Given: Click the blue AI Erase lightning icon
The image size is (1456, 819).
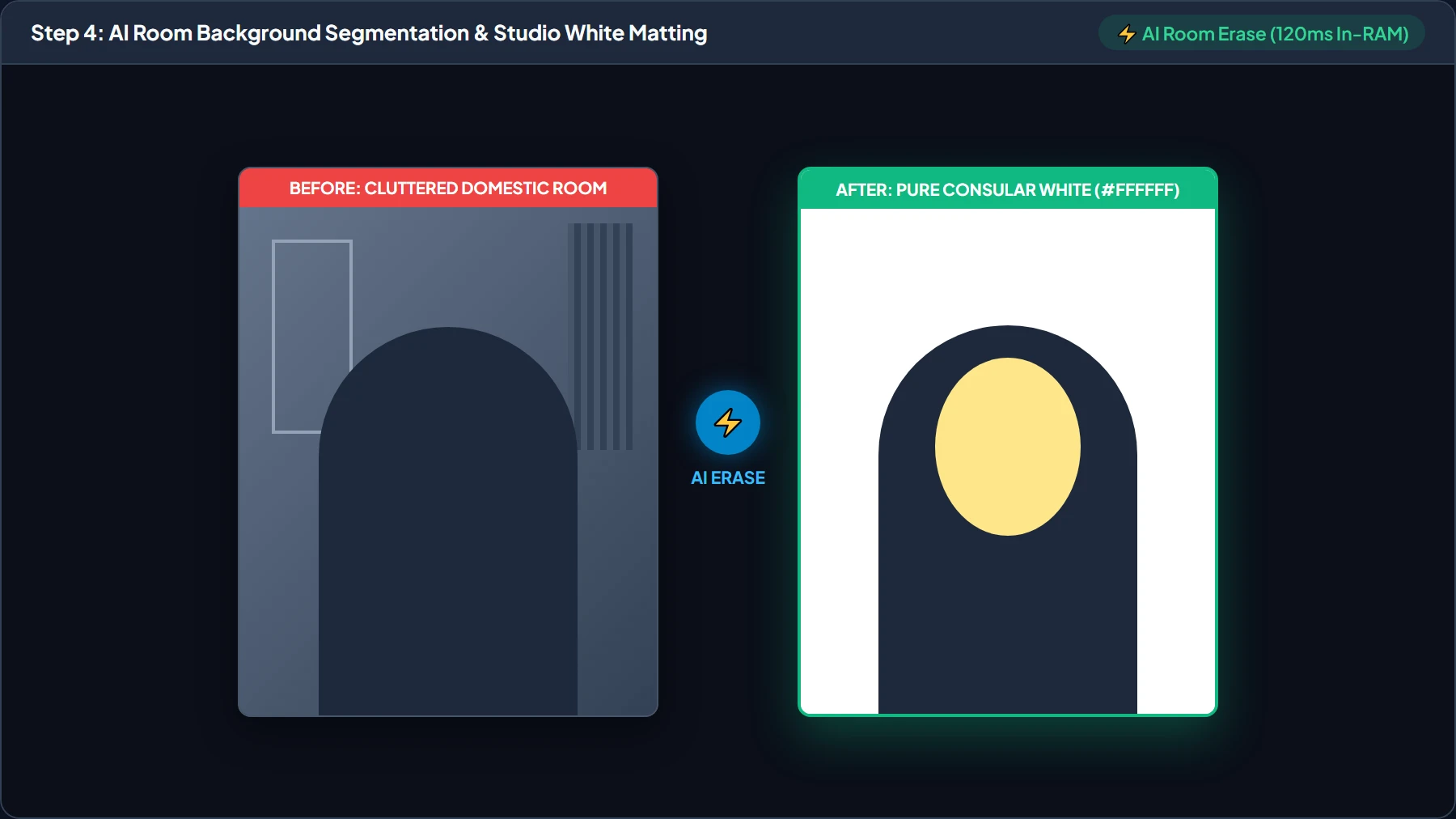Looking at the screenshot, I should [x=728, y=422].
